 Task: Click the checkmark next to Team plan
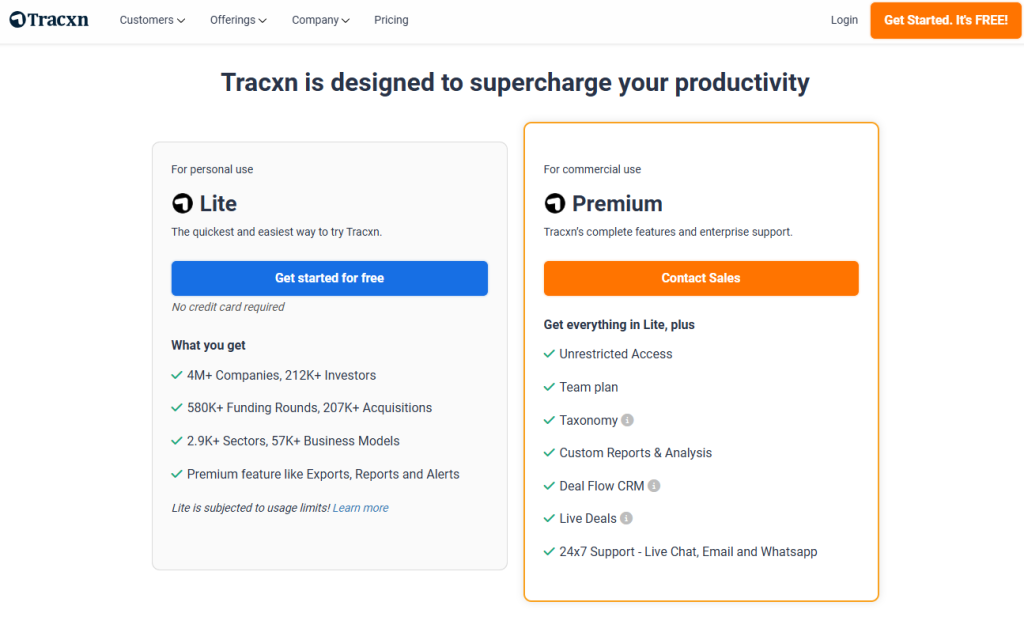pos(549,387)
